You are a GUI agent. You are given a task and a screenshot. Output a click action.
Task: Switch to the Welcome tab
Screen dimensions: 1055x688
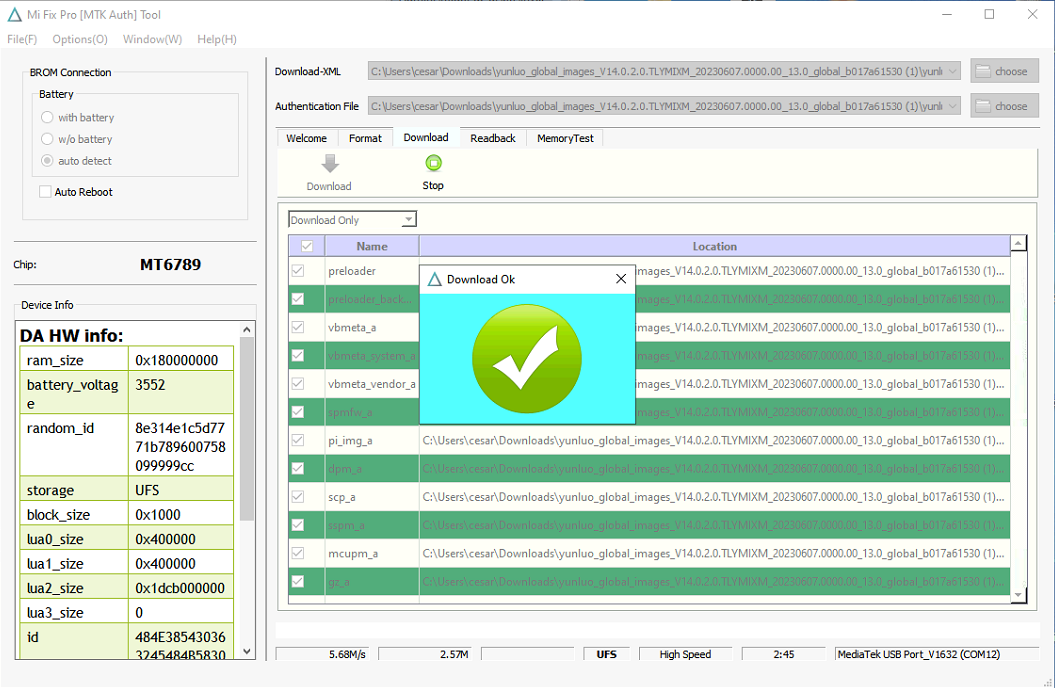306,138
